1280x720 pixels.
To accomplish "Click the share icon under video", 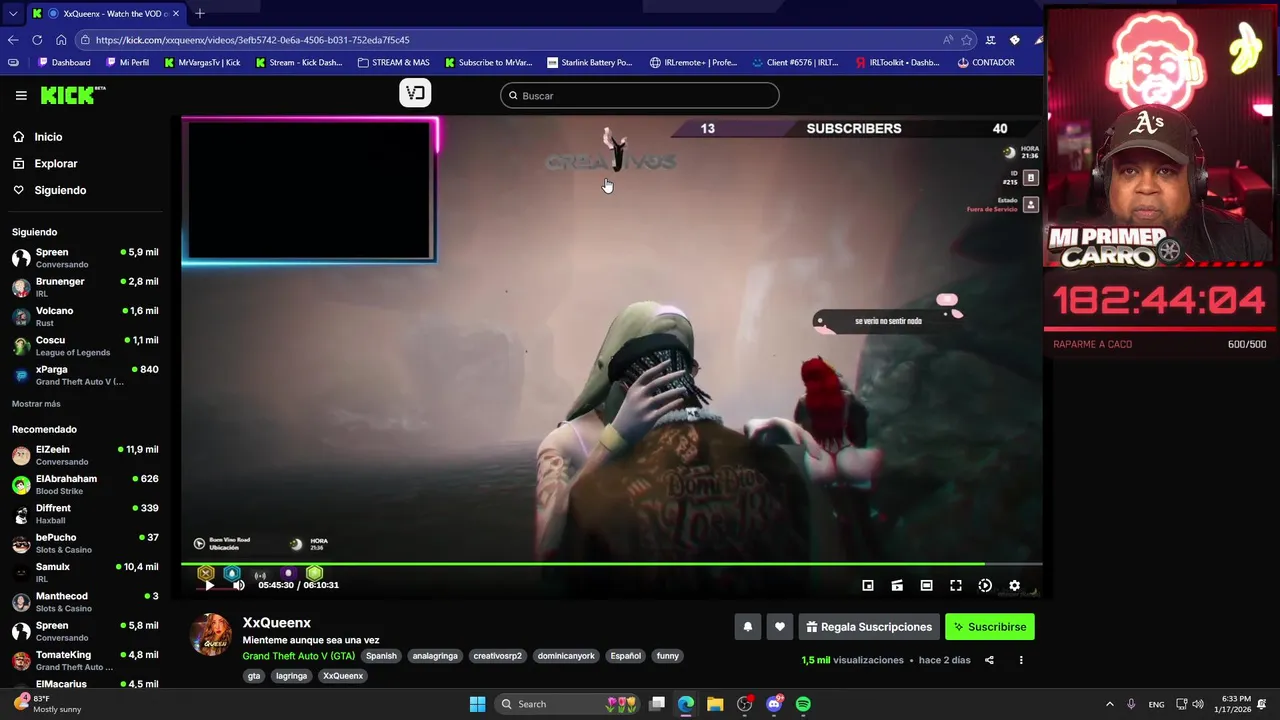I will point(989,660).
